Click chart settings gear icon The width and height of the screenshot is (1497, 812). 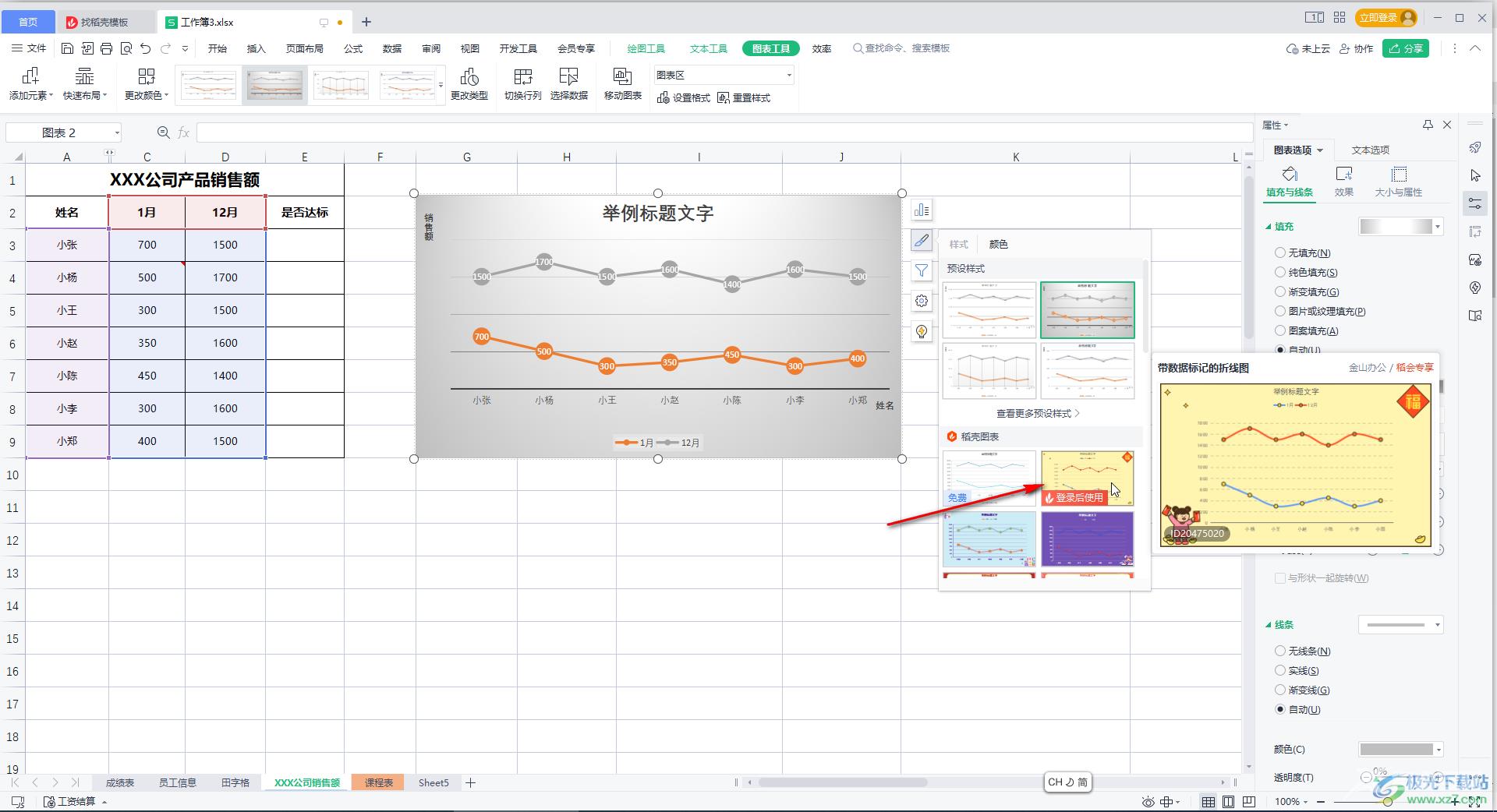[922, 301]
